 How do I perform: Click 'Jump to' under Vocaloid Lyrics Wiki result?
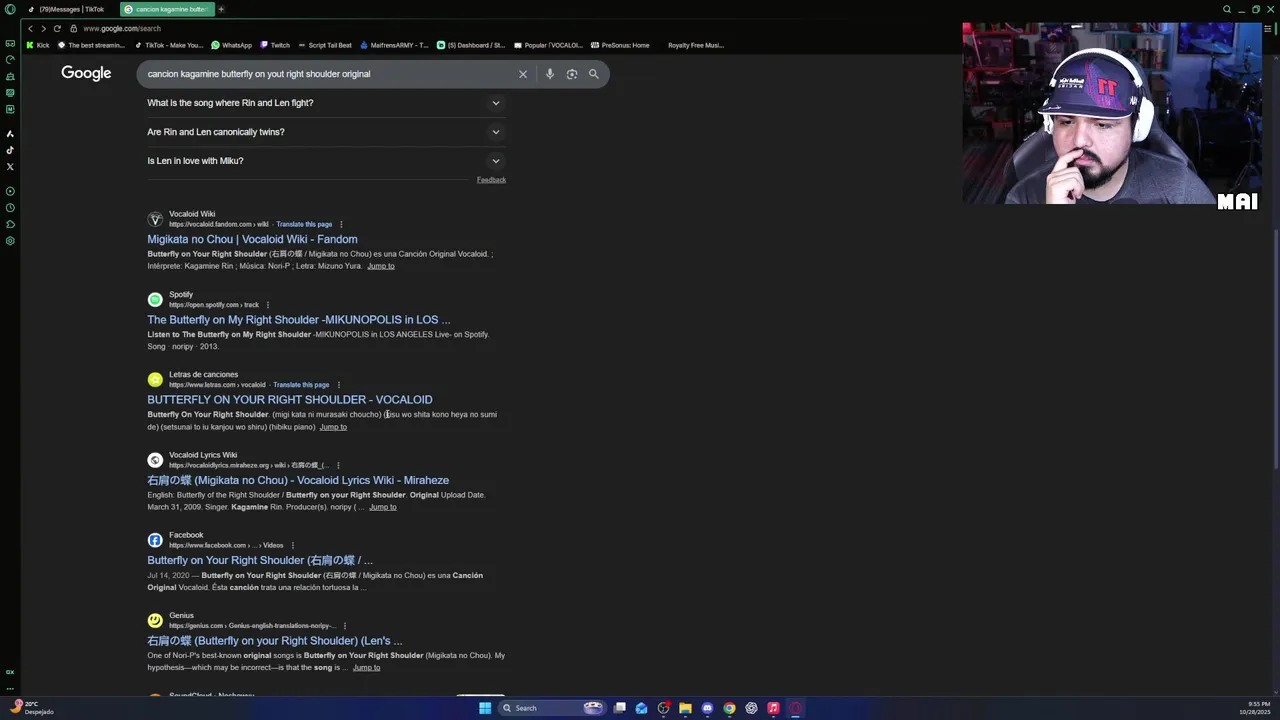[x=383, y=507]
